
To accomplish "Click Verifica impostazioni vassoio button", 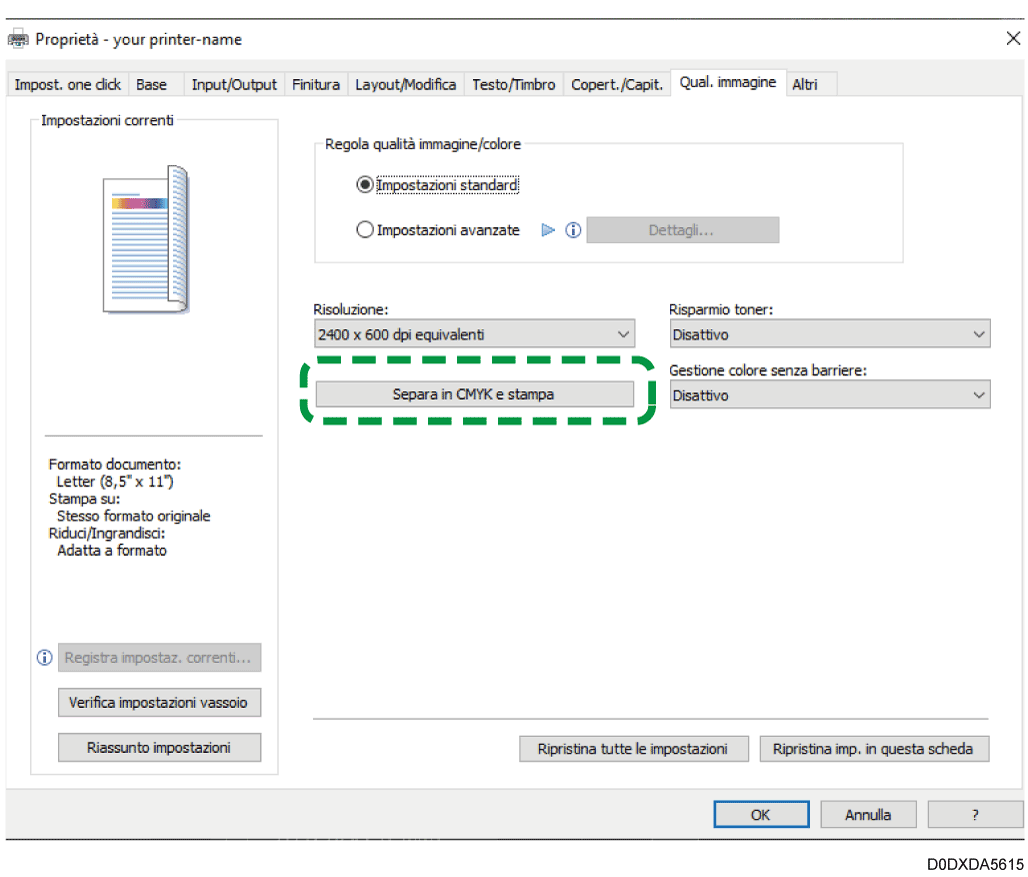I will coord(159,703).
